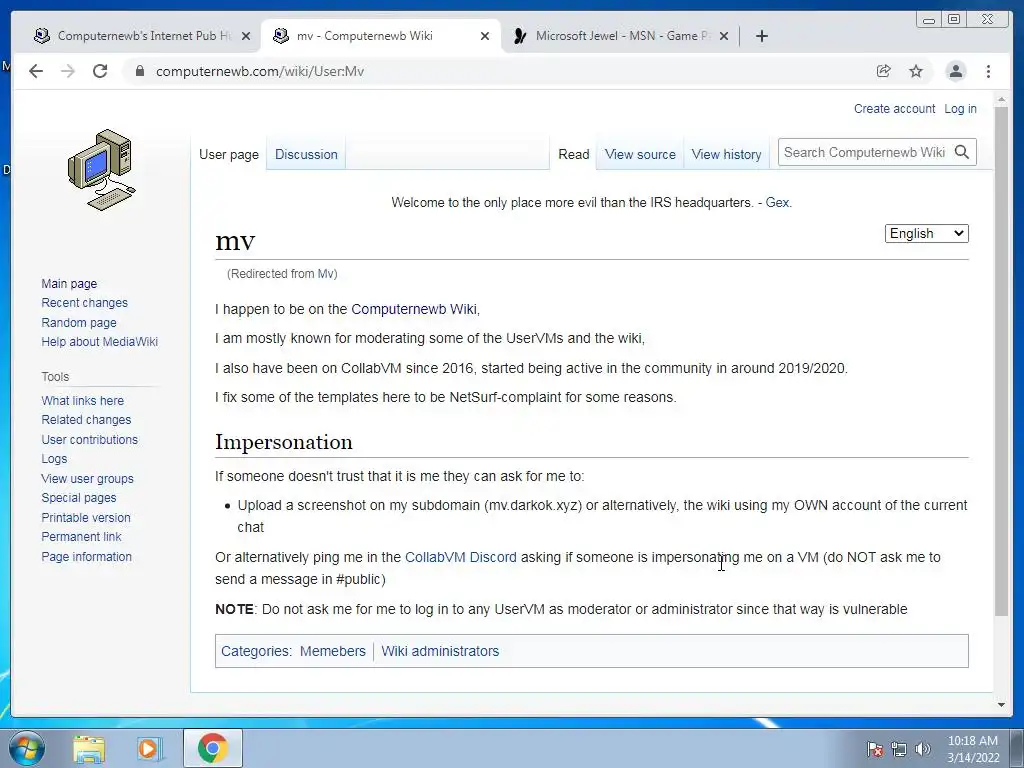Open the CollabVM Discord link
The height and width of the screenshot is (768, 1024).
point(460,557)
